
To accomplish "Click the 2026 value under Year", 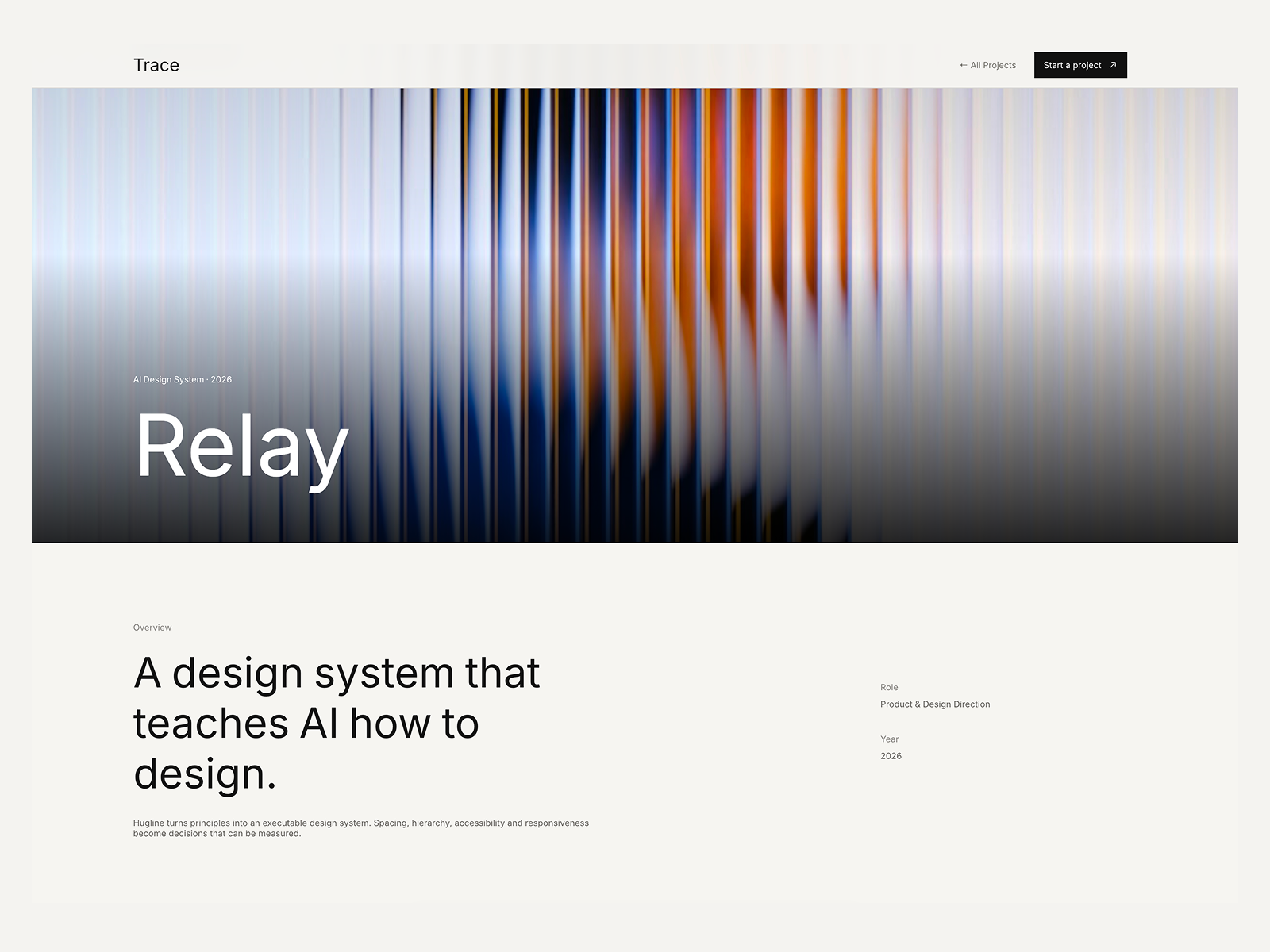I will tap(891, 756).
